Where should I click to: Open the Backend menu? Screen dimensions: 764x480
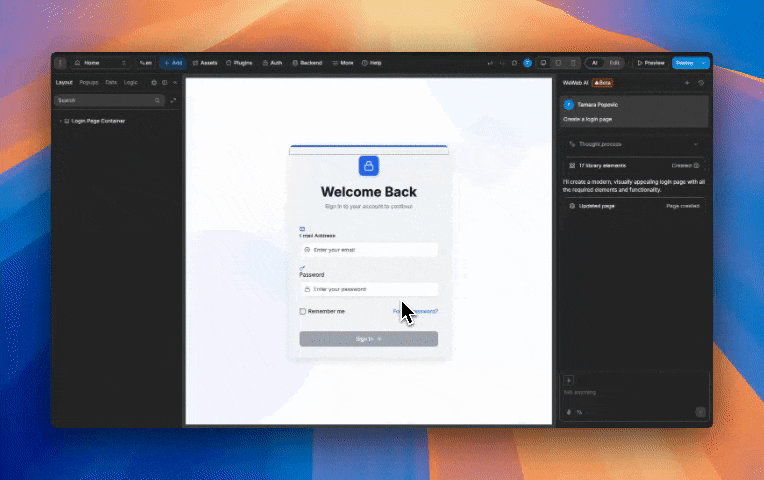(x=307, y=63)
